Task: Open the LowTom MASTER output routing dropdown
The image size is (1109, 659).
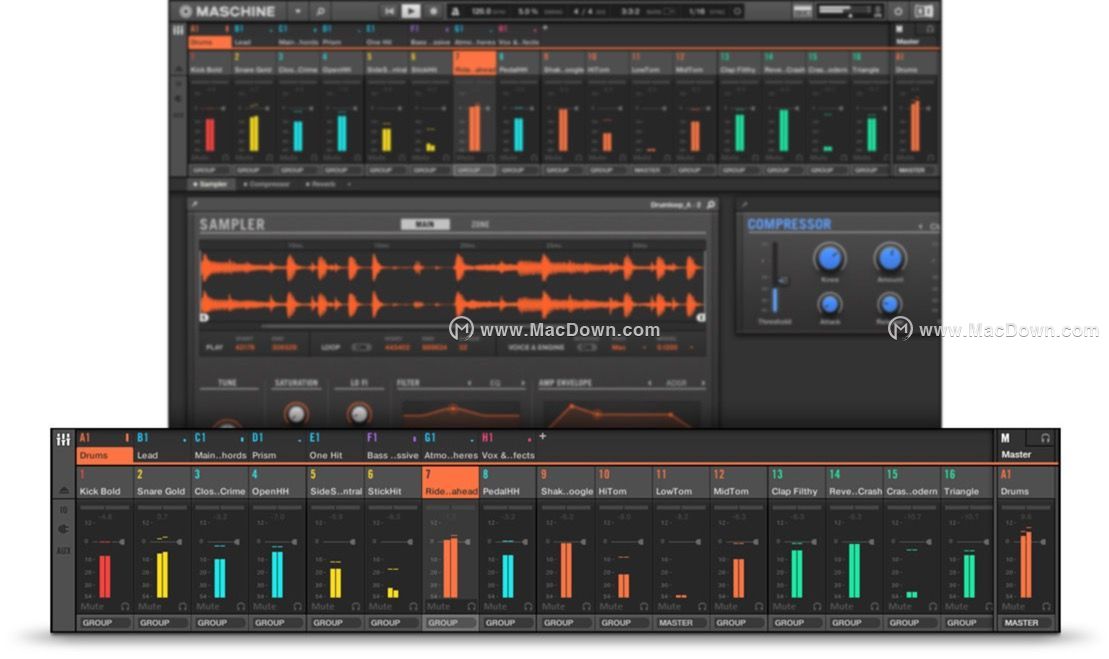Action: coord(675,622)
